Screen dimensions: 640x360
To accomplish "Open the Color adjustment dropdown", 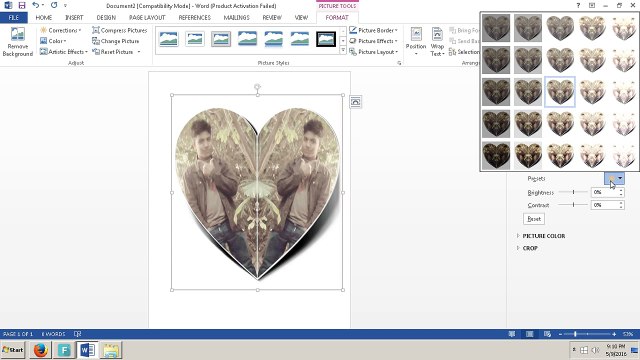I will 53,41.
